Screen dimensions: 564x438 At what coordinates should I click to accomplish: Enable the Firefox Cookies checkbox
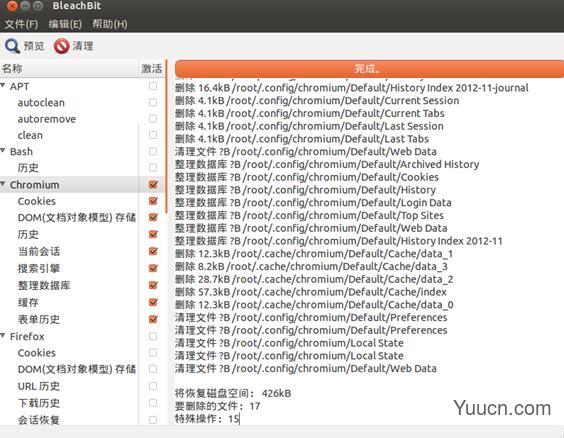pos(153,353)
